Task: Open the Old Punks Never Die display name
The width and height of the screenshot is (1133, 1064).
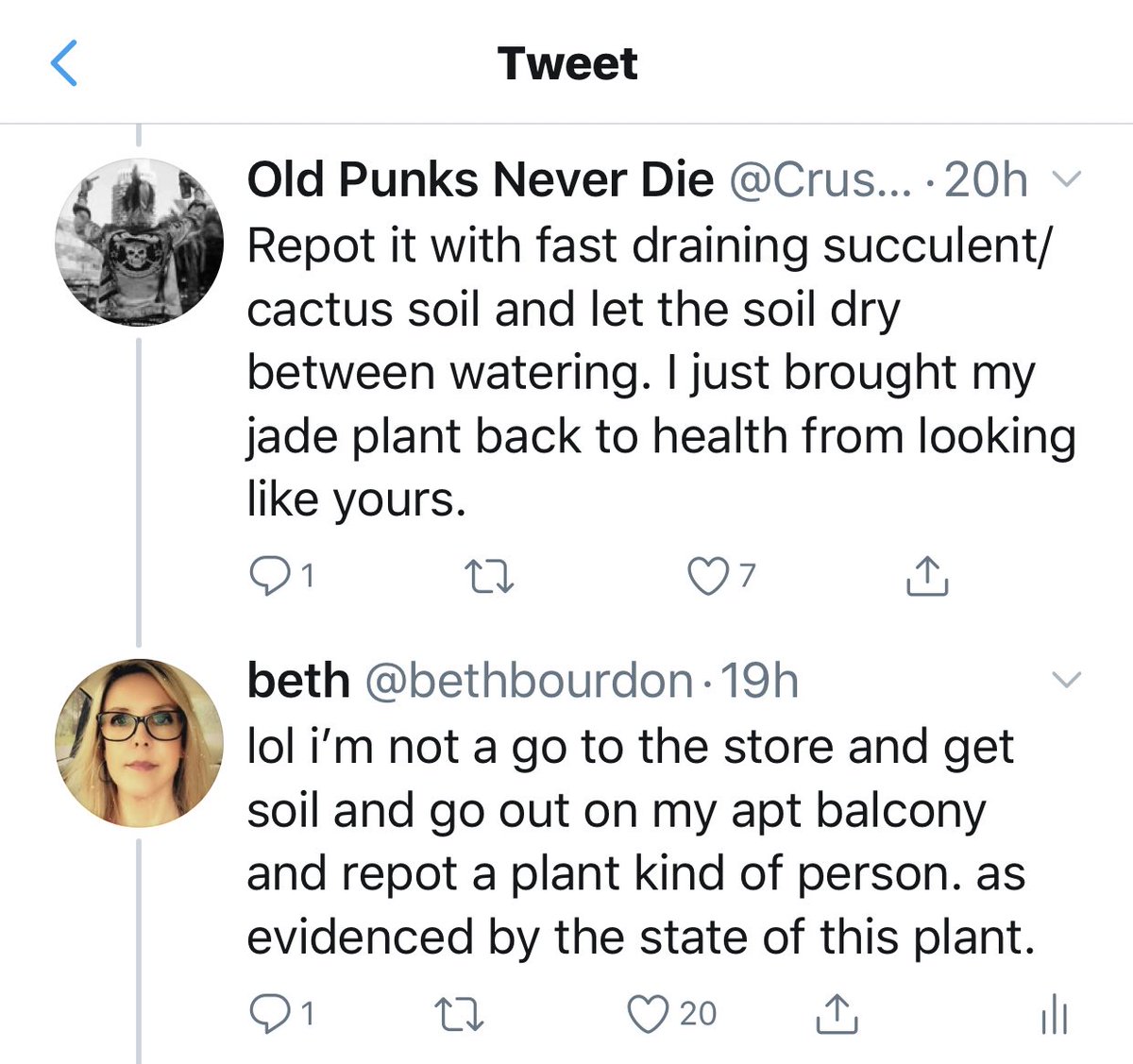Action: pos(480,179)
